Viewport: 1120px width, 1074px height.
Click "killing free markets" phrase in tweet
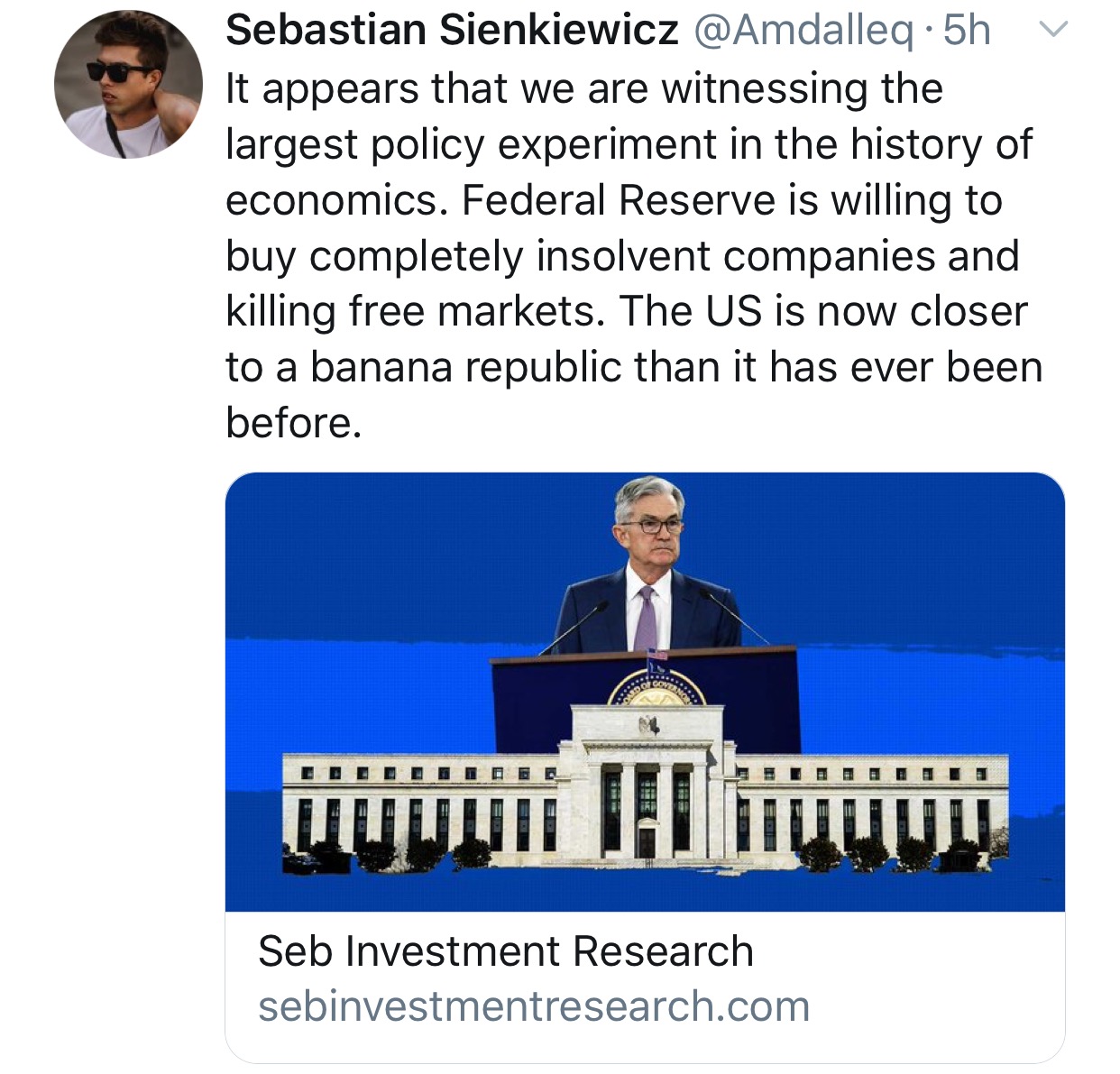(411, 312)
